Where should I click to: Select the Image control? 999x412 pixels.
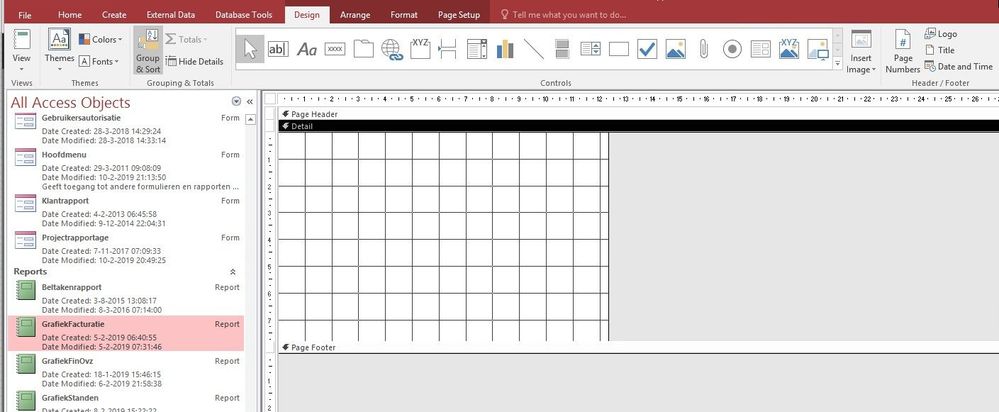[x=817, y=49]
